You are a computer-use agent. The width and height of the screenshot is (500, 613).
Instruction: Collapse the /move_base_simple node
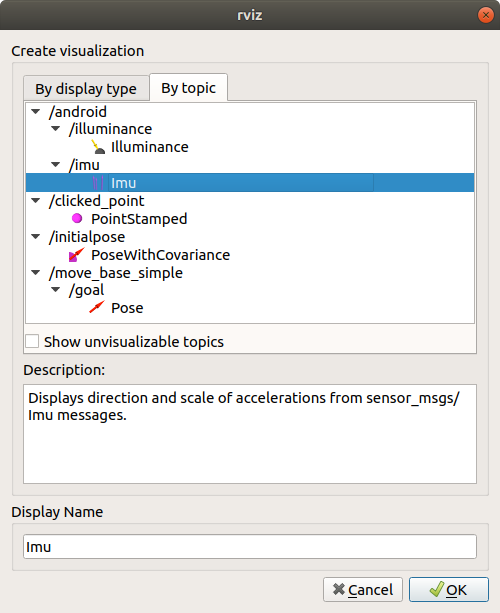pyautogui.click(x=36, y=272)
